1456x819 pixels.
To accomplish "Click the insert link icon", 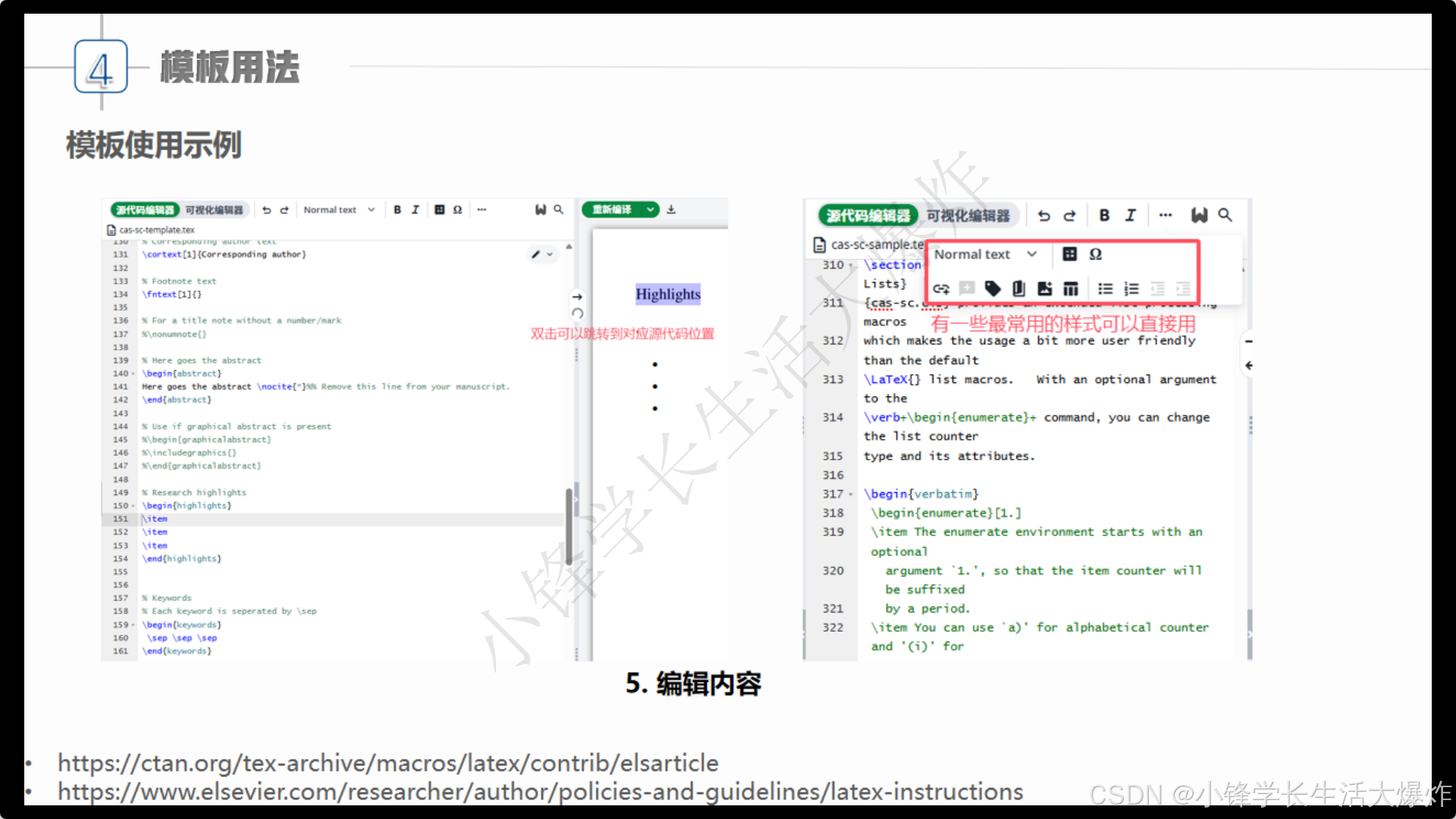I will tap(941, 288).
